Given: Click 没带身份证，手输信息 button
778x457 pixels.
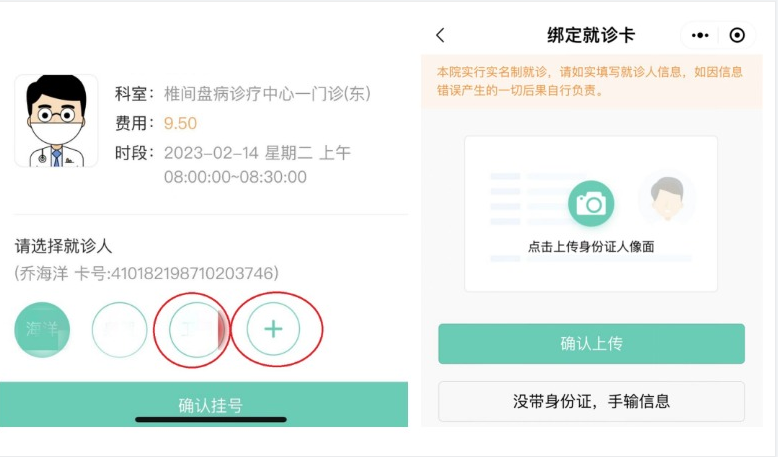Looking at the screenshot, I should (591, 401).
